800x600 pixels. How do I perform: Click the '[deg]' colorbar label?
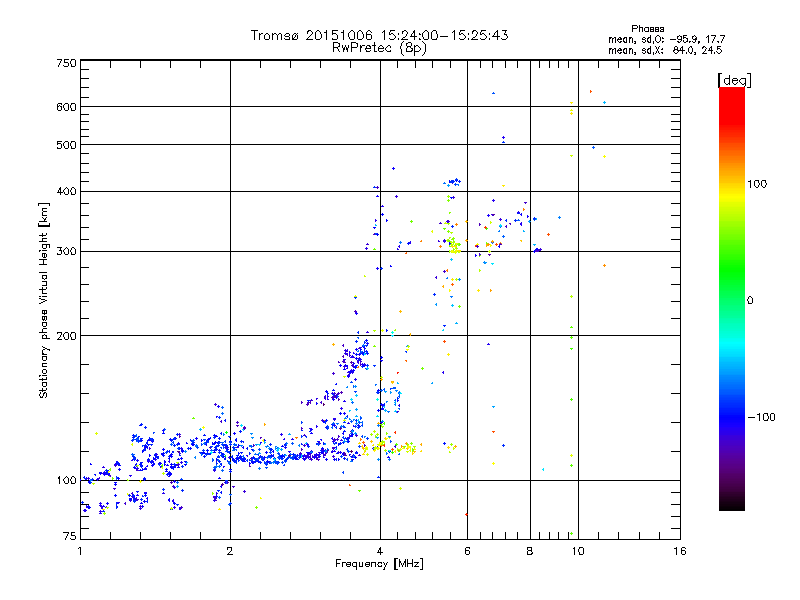tap(734, 80)
